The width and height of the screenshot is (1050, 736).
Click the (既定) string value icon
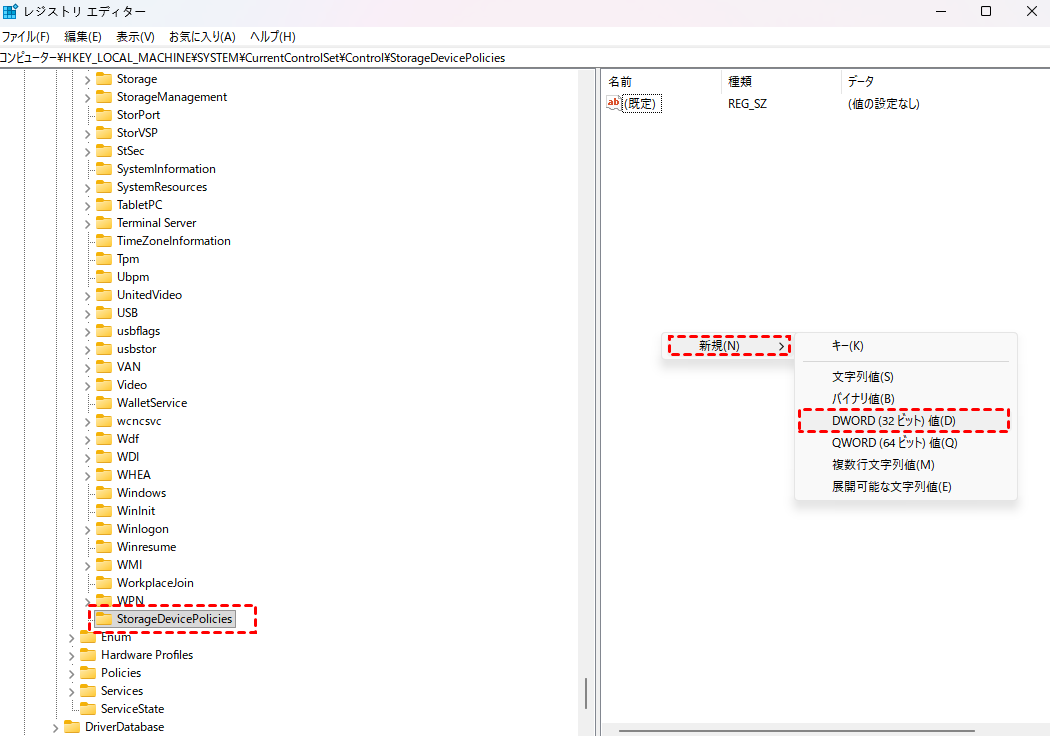point(614,103)
